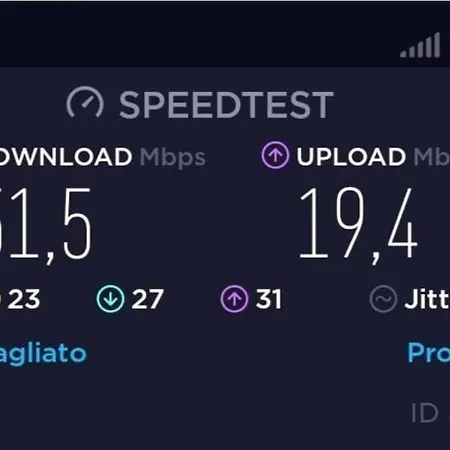Click the download latency value 27

point(148,299)
